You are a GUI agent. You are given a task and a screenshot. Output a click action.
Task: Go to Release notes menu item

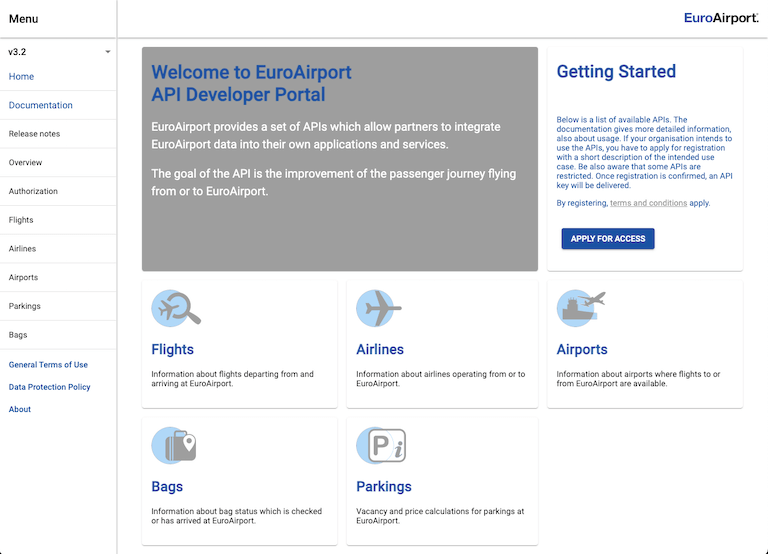34,134
